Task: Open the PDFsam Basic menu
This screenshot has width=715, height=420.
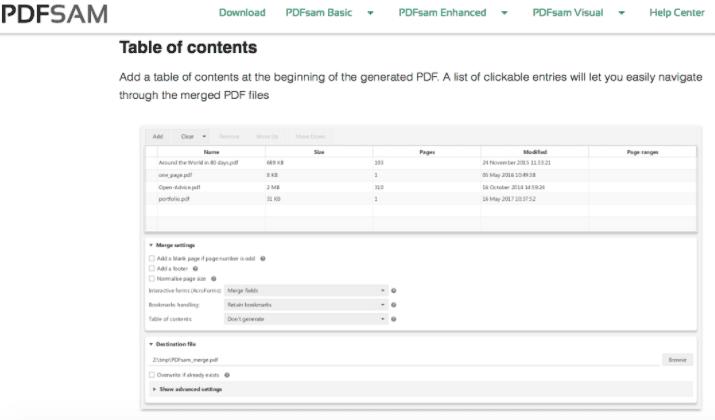Action: (328, 13)
